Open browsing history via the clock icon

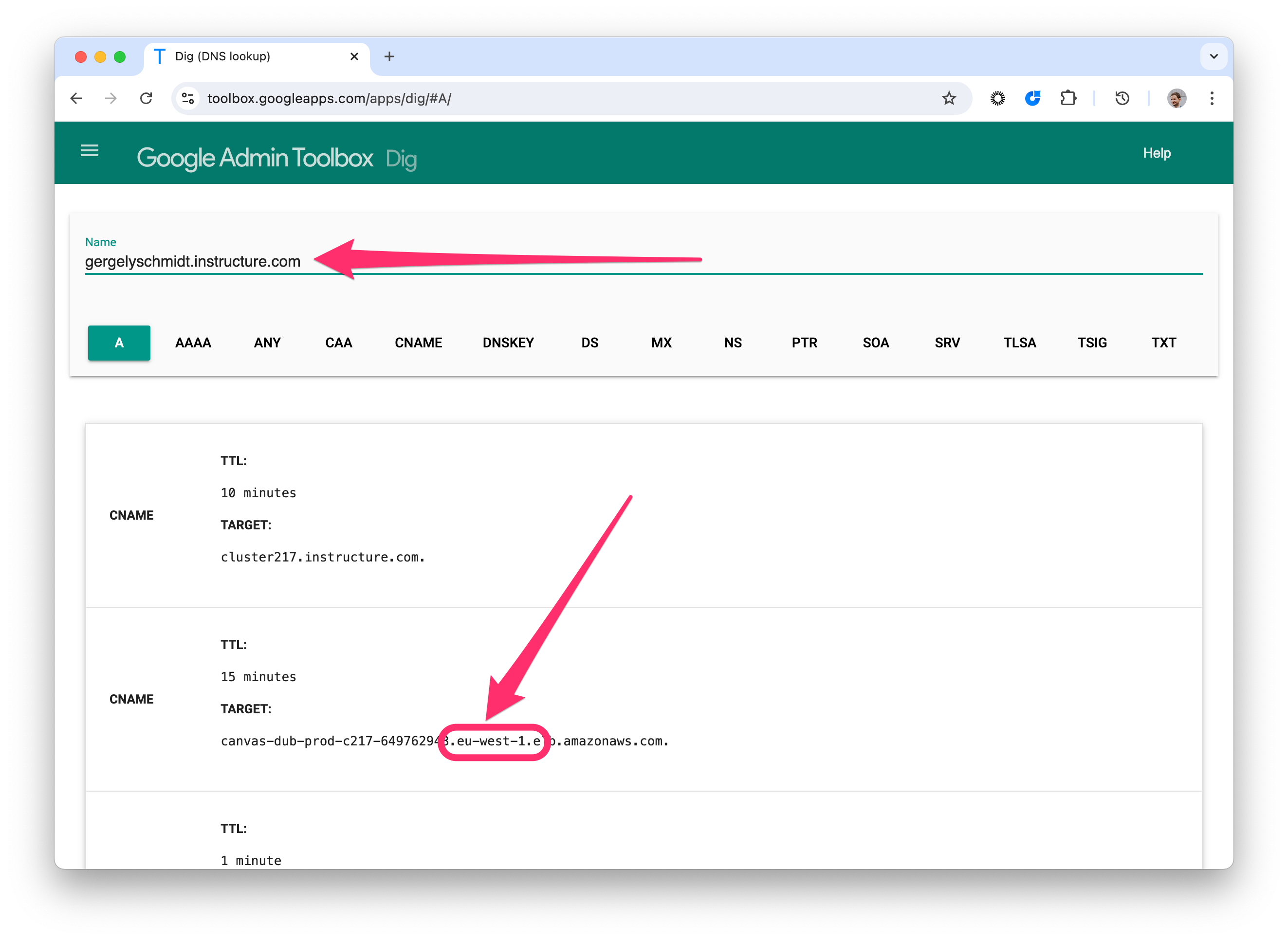(x=1121, y=98)
